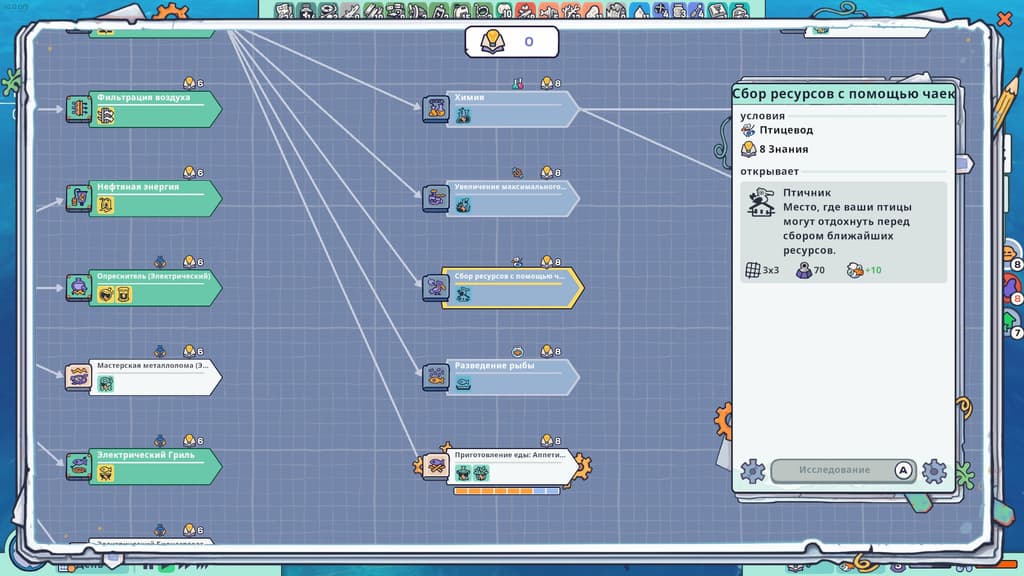The width and height of the screenshot is (1024, 576).
Task: Close the research tree window
Action: [x=1004, y=19]
